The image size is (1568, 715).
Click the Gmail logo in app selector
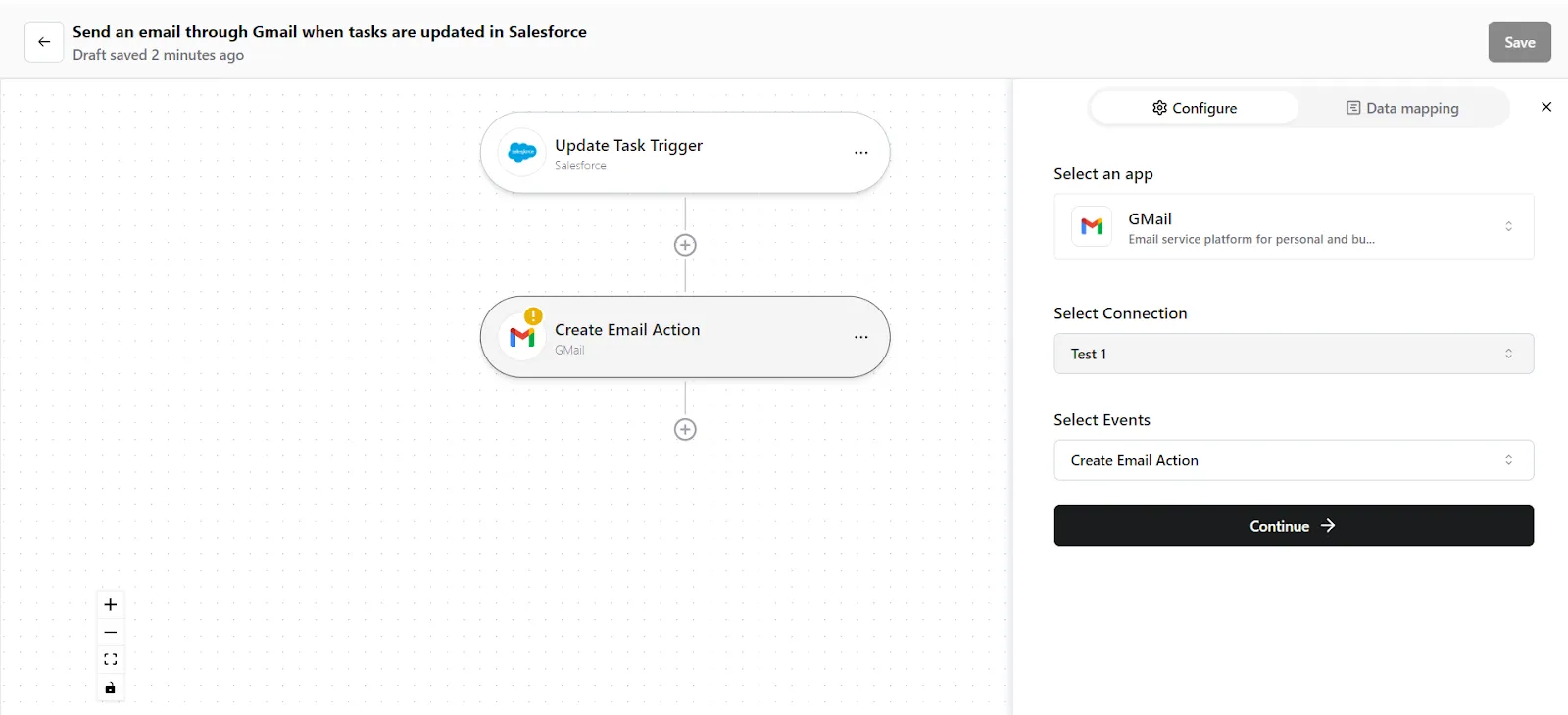pyautogui.click(x=1092, y=226)
